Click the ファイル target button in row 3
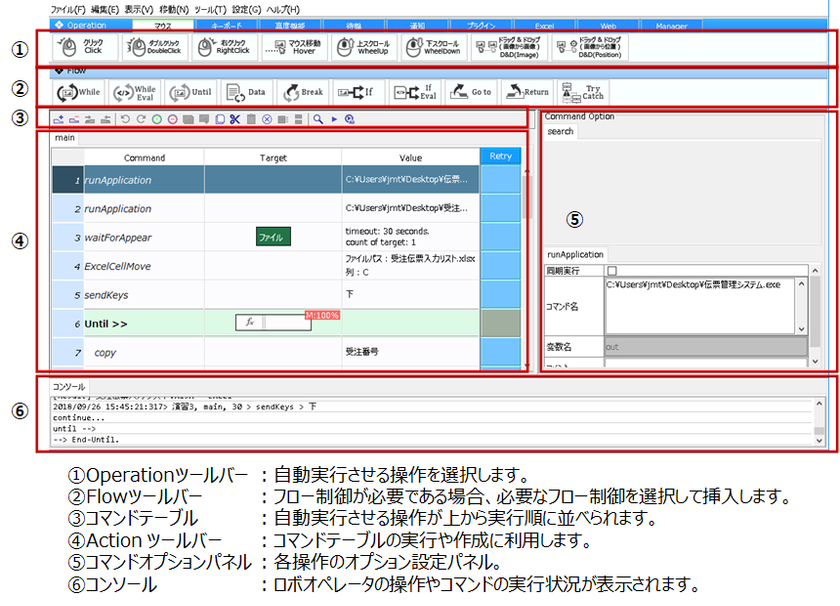 [272, 237]
